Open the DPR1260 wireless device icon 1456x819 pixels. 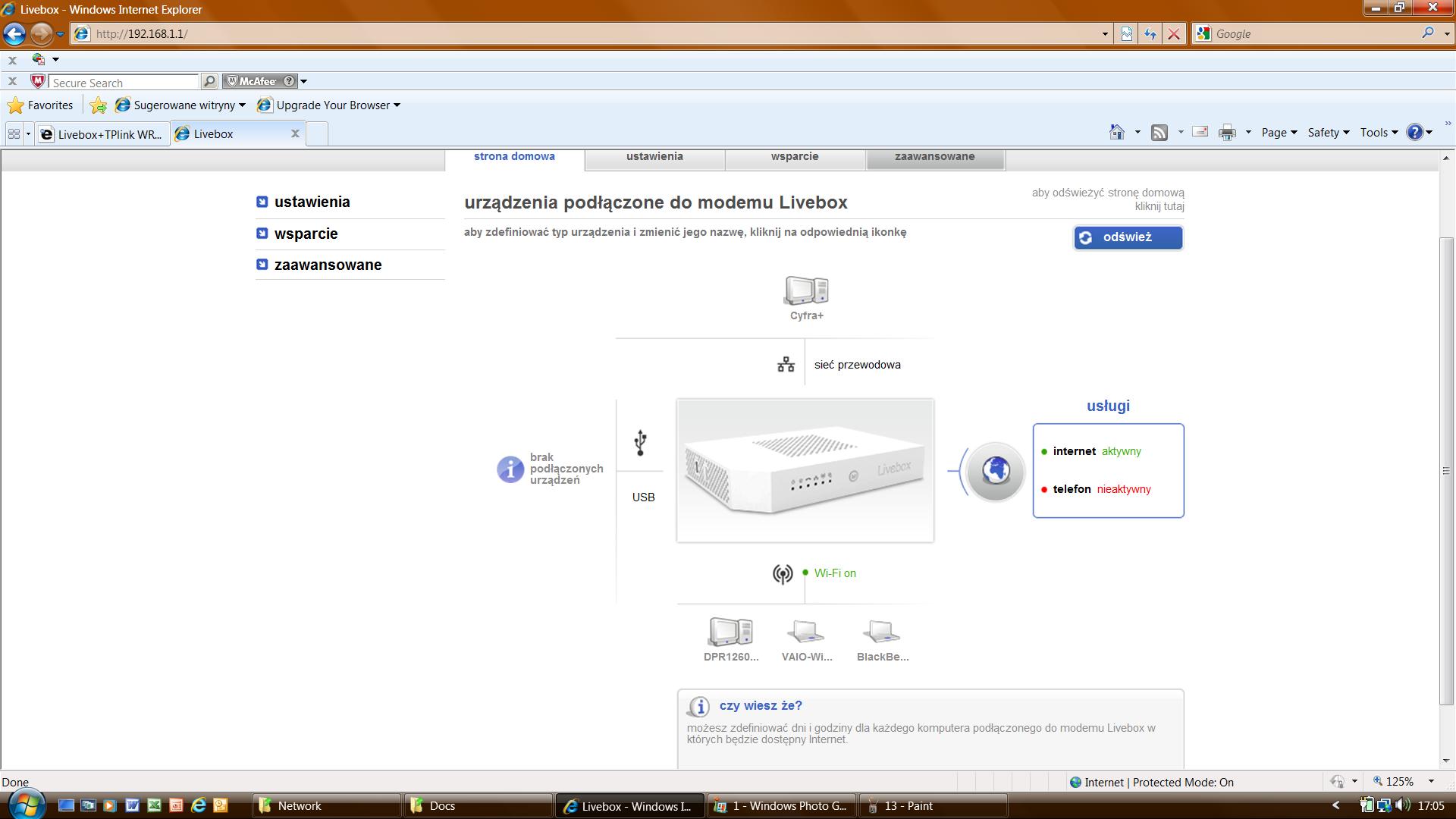(x=730, y=632)
